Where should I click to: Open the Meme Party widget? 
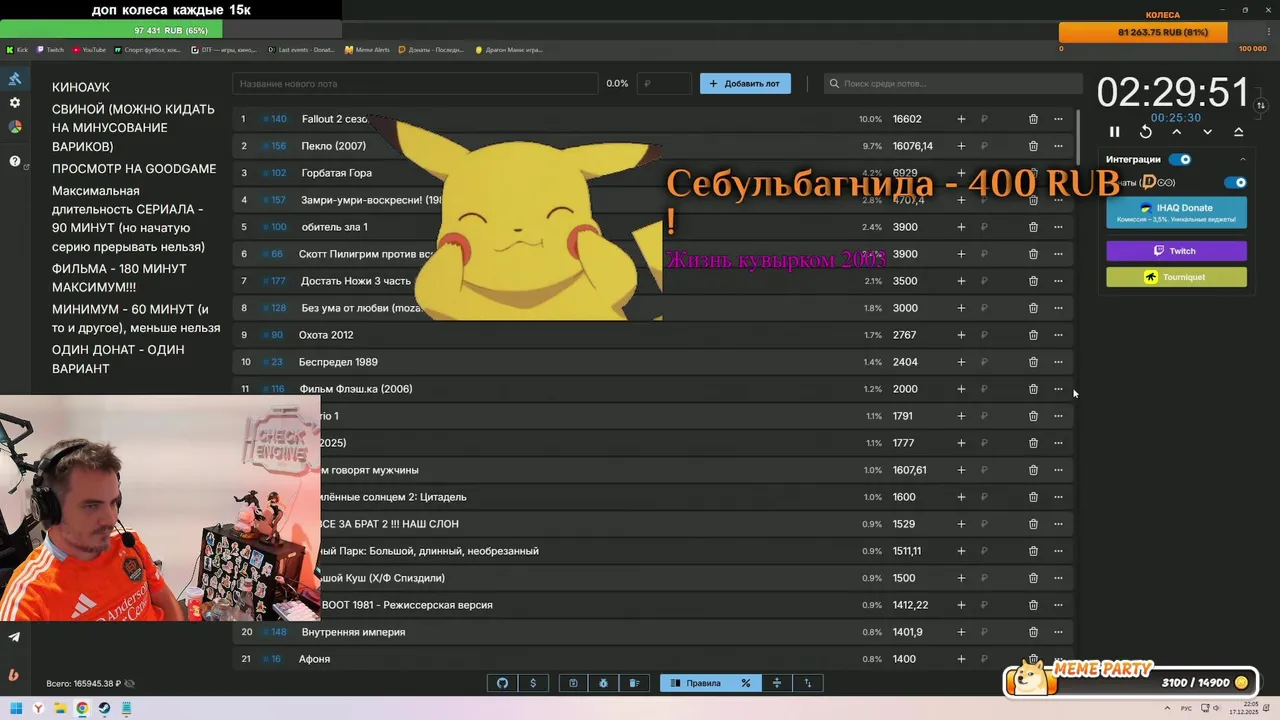coord(1130,679)
